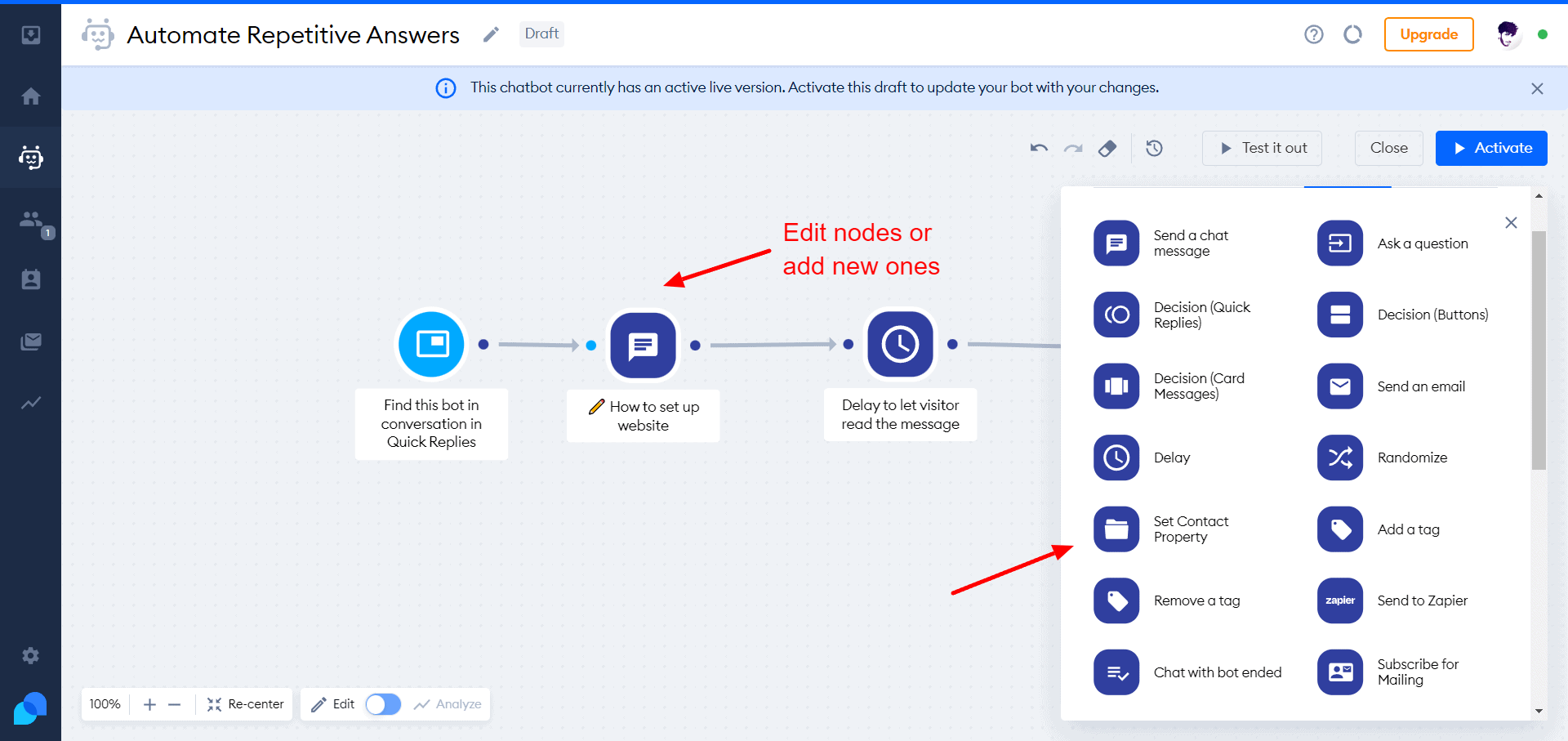Open the help question mark icon
The width and height of the screenshot is (1568, 741).
click(1313, 34)
